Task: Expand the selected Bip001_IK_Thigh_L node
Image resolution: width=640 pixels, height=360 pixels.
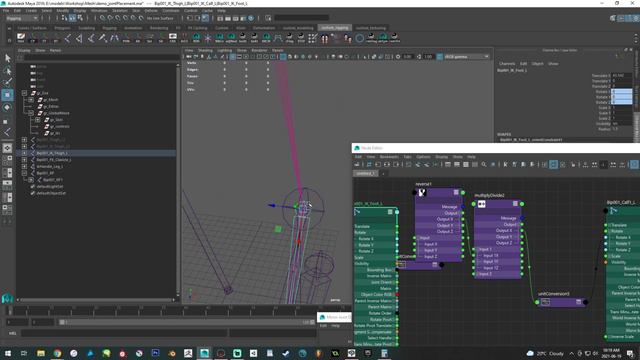Action: click(24, 153)
